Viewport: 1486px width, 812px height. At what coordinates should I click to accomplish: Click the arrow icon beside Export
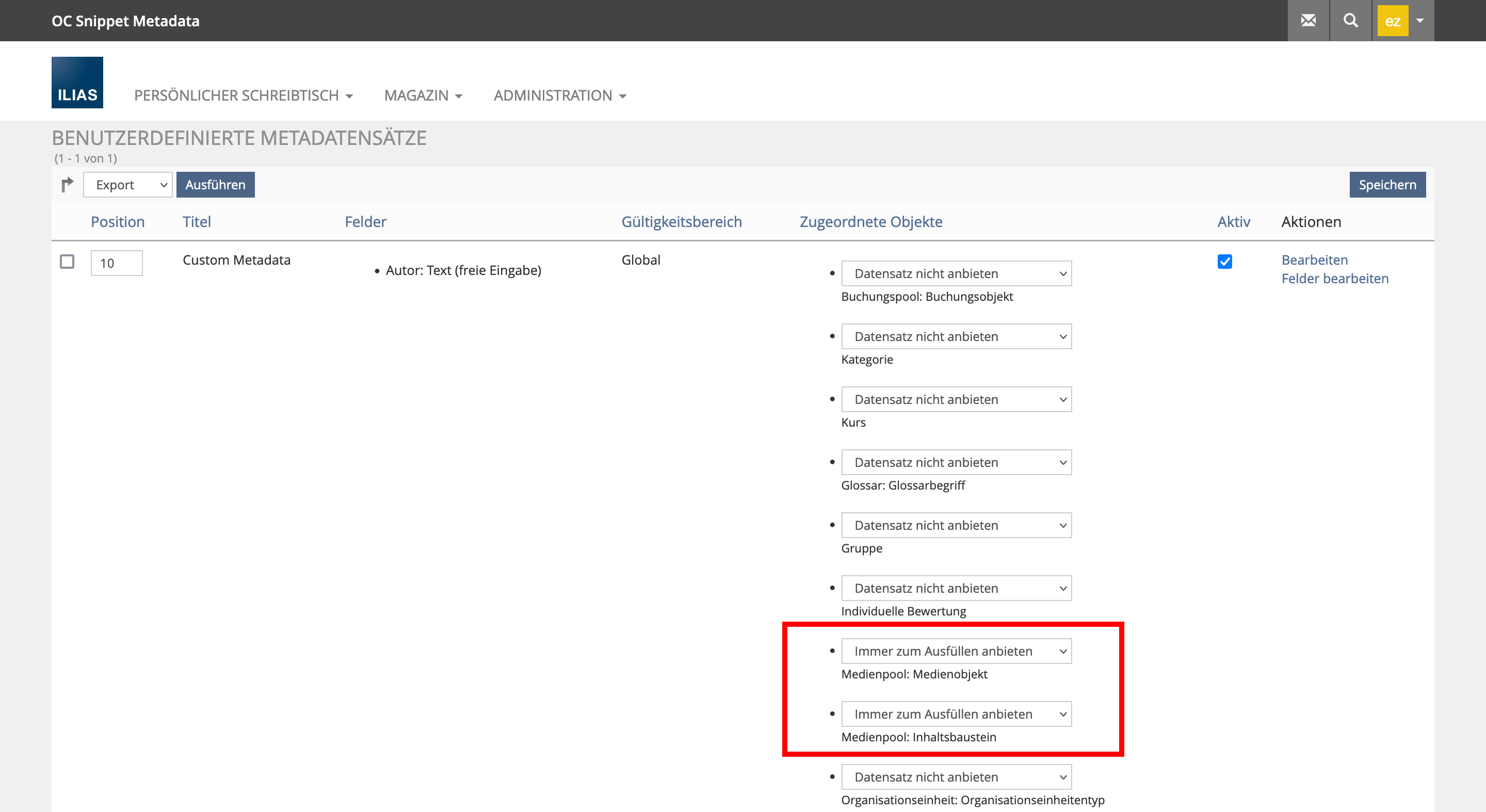pyautogui.click(x=67, y=185)
